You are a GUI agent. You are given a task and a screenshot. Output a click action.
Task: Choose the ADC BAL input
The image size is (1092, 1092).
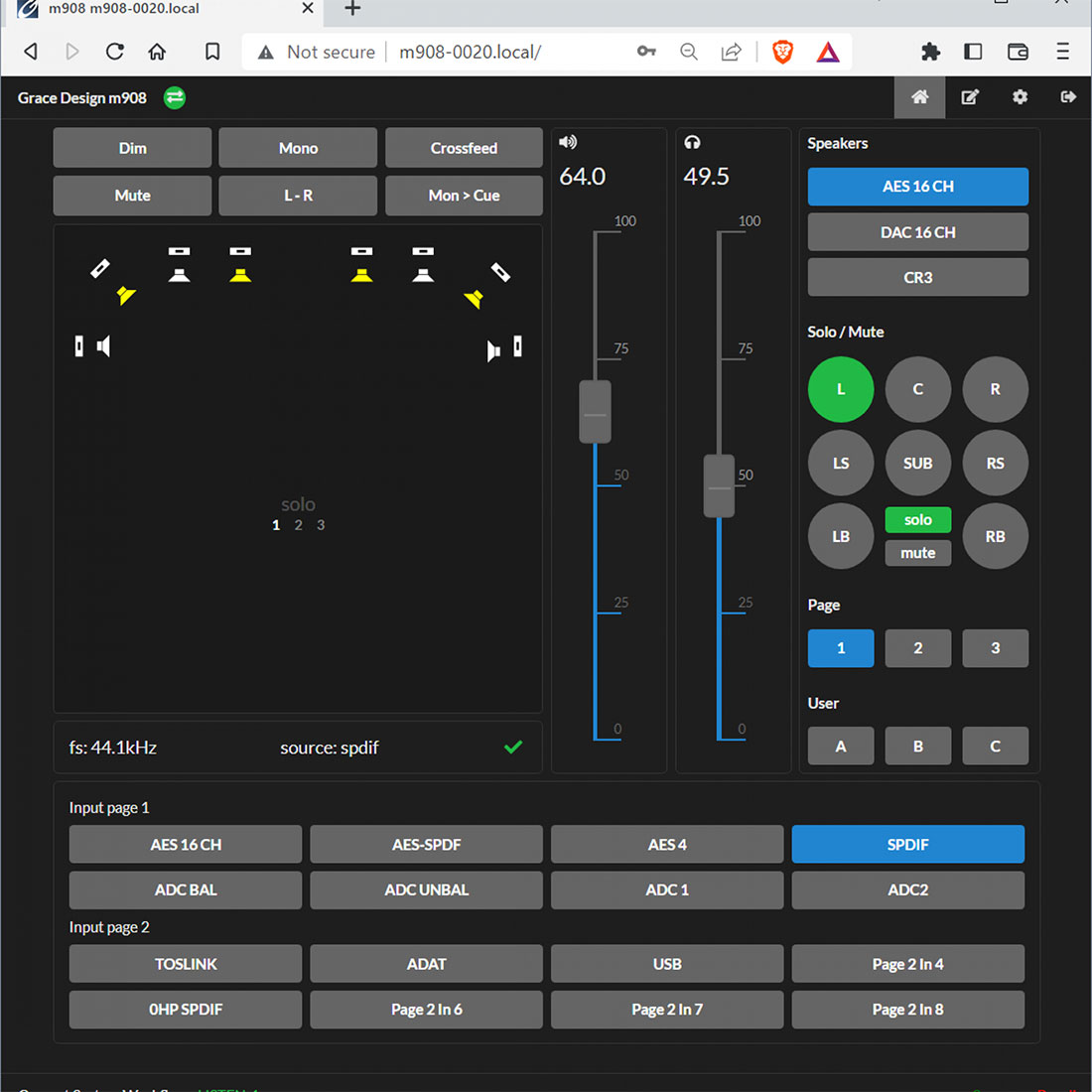(x=186, y=890)
